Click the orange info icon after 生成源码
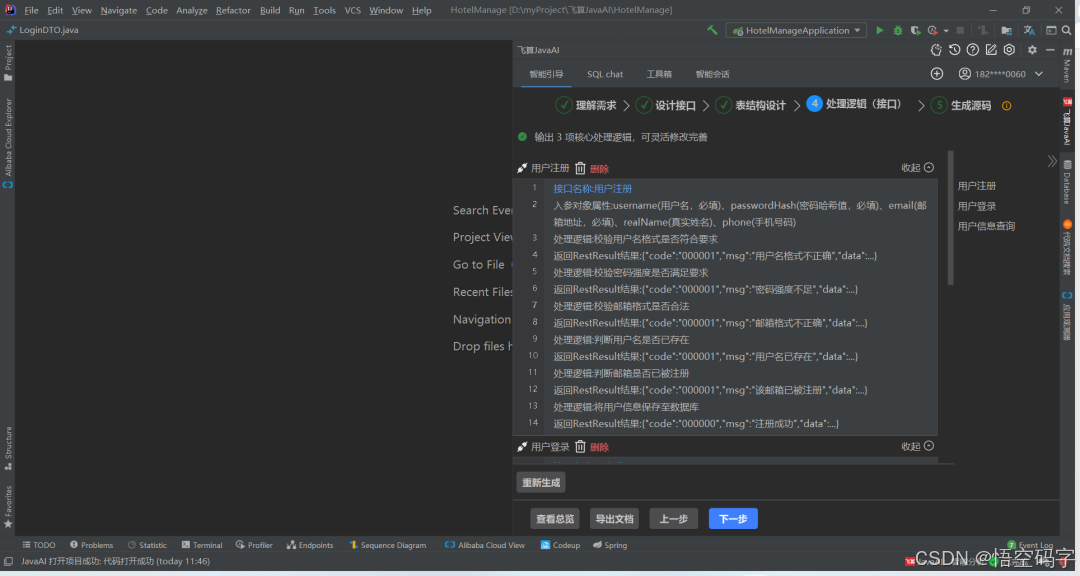This screenshot has height=576, width=1080. coord(1006,106)
